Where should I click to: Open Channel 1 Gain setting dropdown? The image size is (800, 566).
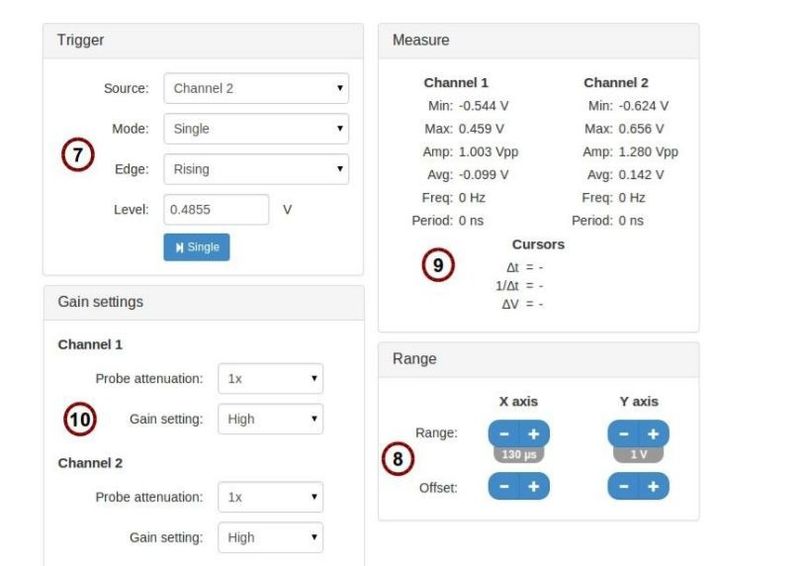[270, 419]
